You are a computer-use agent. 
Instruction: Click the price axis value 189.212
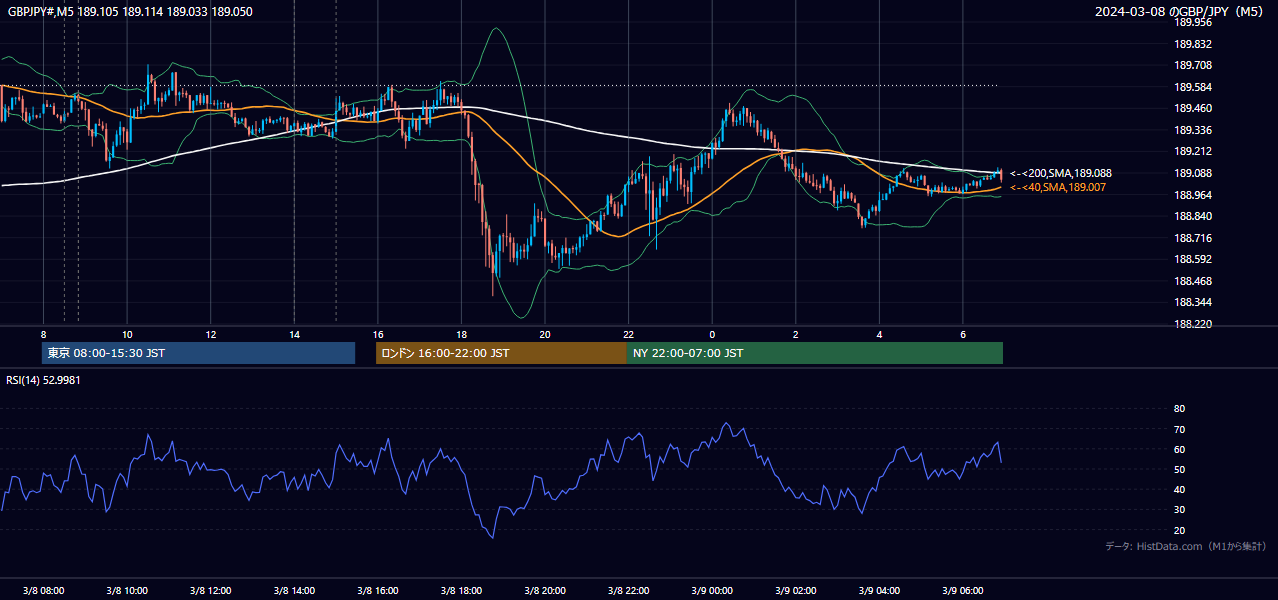(1193, 152)
